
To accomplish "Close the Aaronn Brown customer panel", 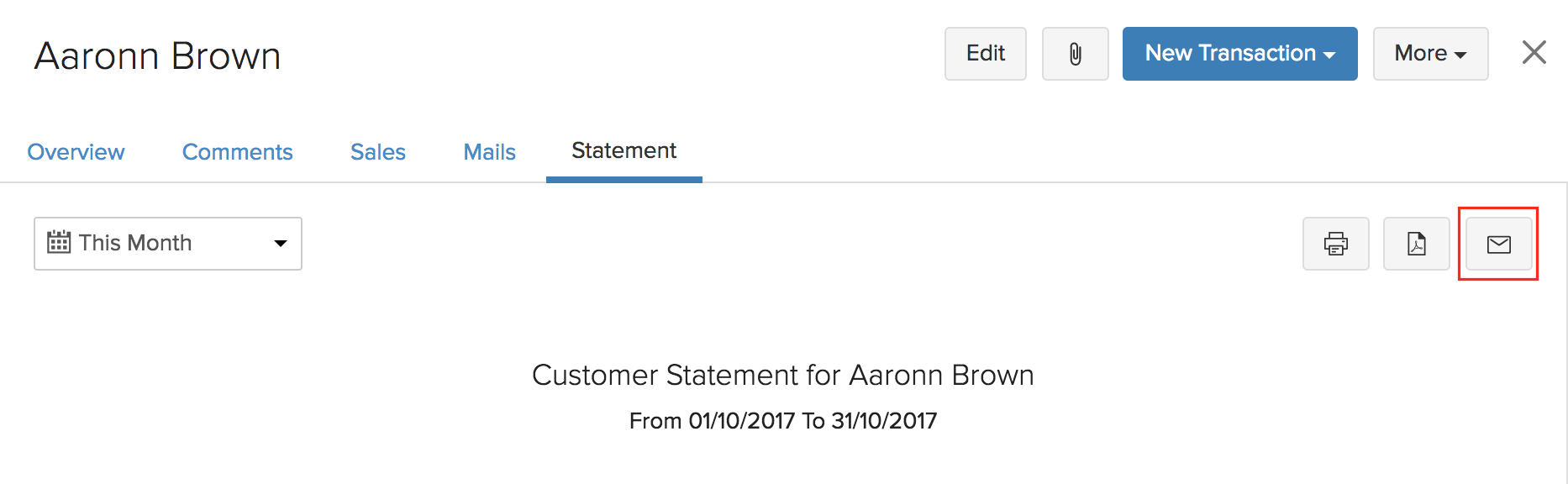I will click(1534, 52).
